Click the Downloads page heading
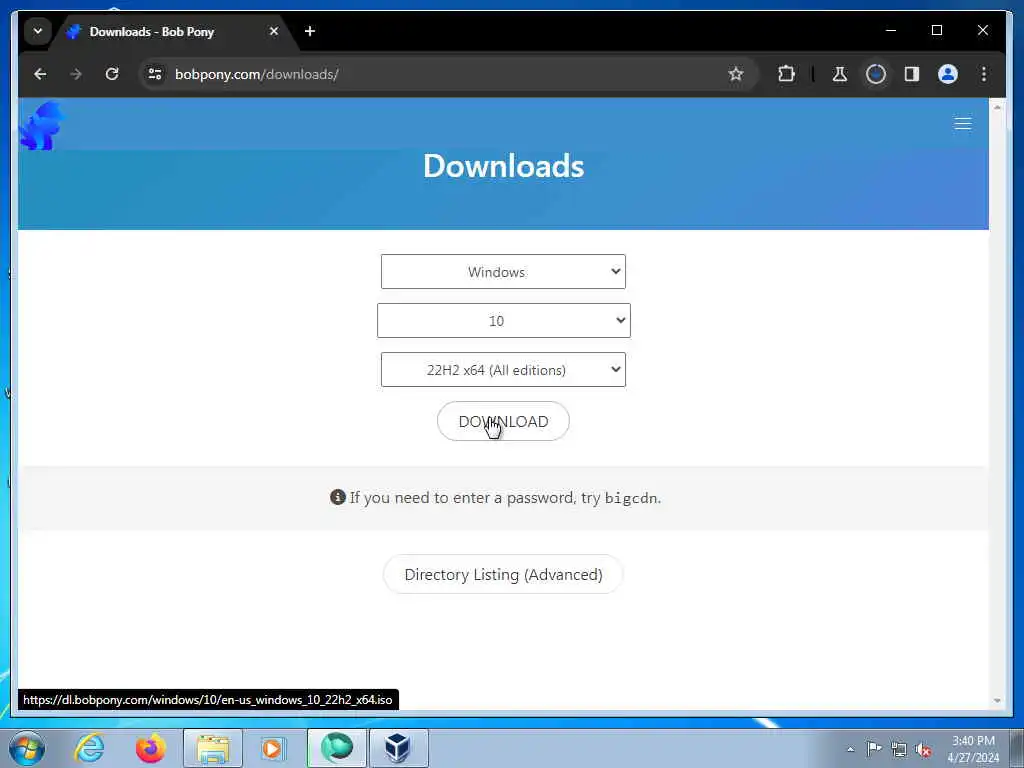The width and height of the screenshot is (1024, 768). 504,166
